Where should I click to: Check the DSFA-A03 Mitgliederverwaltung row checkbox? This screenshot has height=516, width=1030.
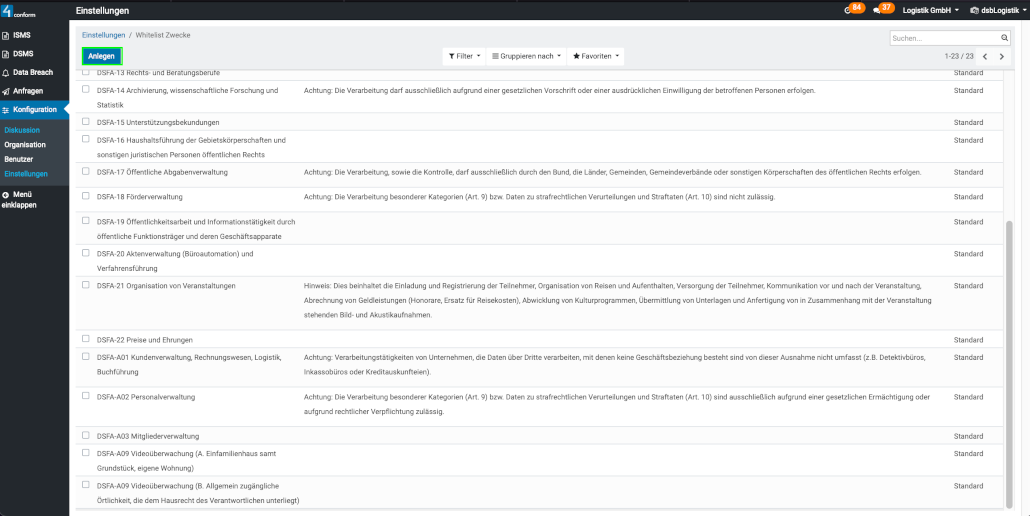tap(86, 435)
